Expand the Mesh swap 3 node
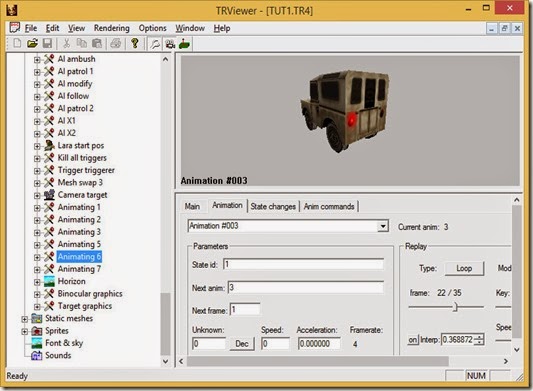Screen dimensions: 533x391 click(x=37, y=183)
